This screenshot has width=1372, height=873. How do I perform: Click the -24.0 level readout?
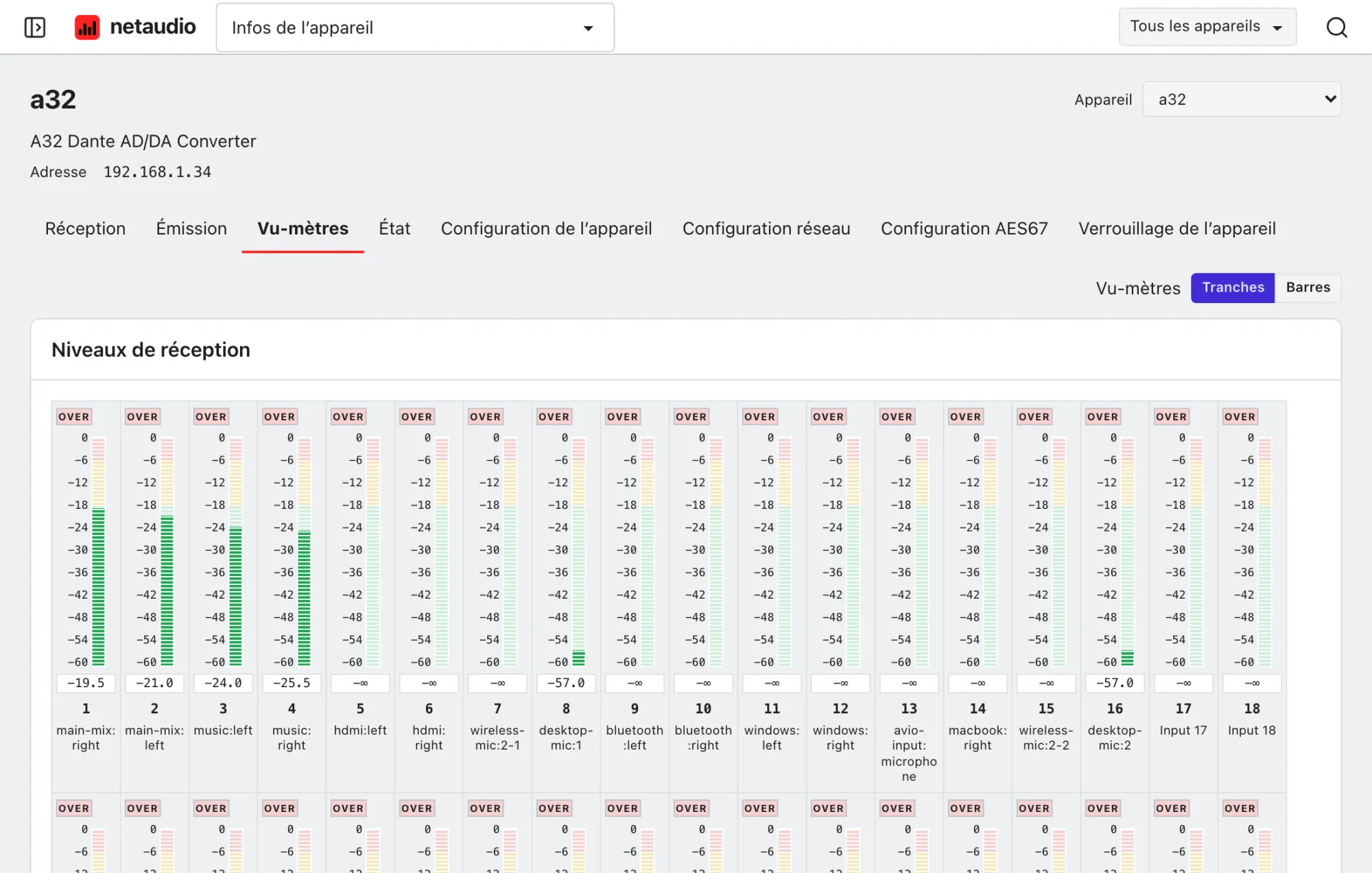[223, 683]
